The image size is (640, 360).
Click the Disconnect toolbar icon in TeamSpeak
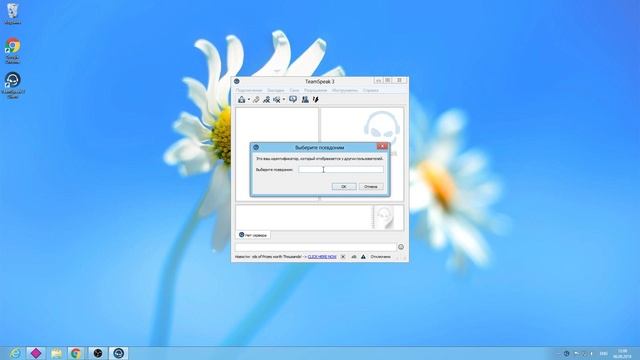coord(256,99)
